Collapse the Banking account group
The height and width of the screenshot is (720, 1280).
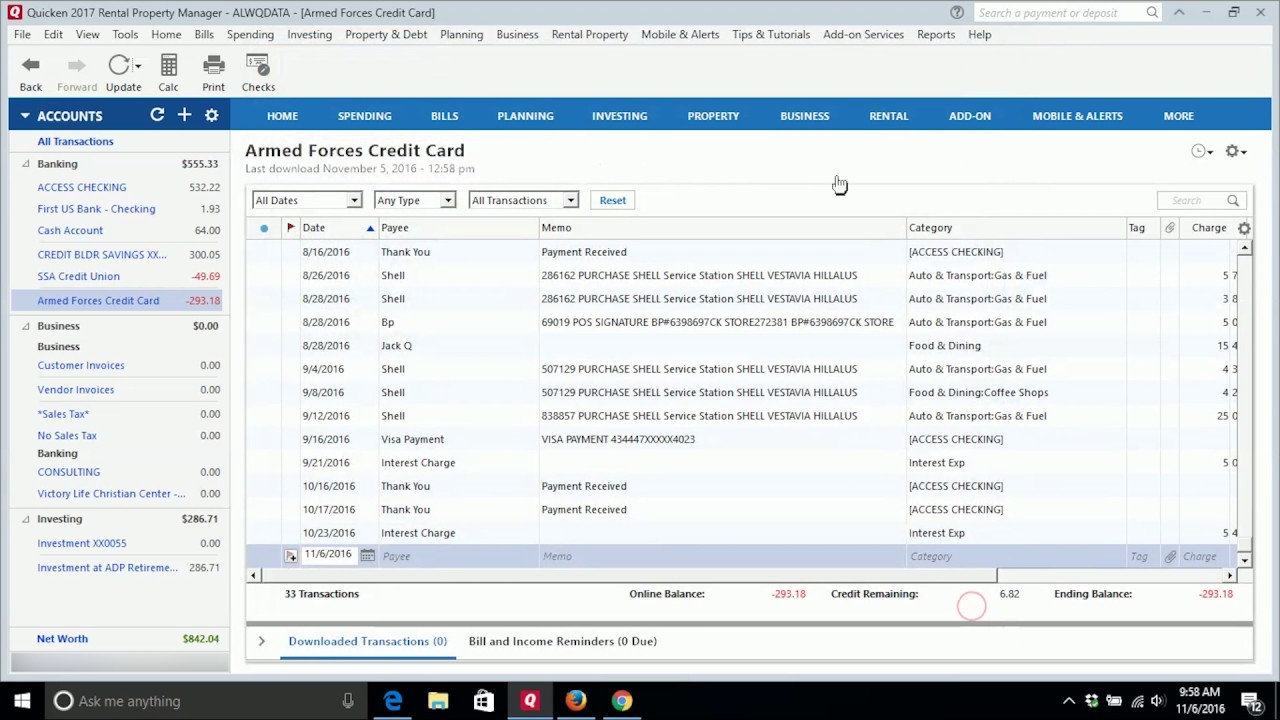pyautogui.click(x=26, y=164)
